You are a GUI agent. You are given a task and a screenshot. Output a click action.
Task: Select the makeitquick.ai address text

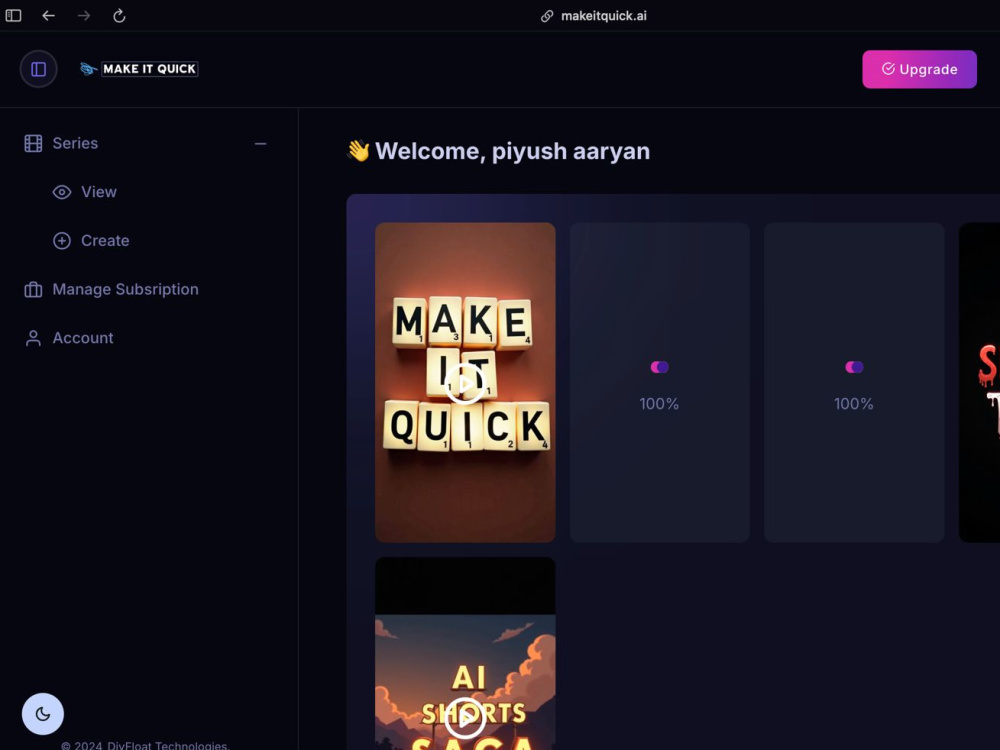pyautogui.click(x=603, y=16)
